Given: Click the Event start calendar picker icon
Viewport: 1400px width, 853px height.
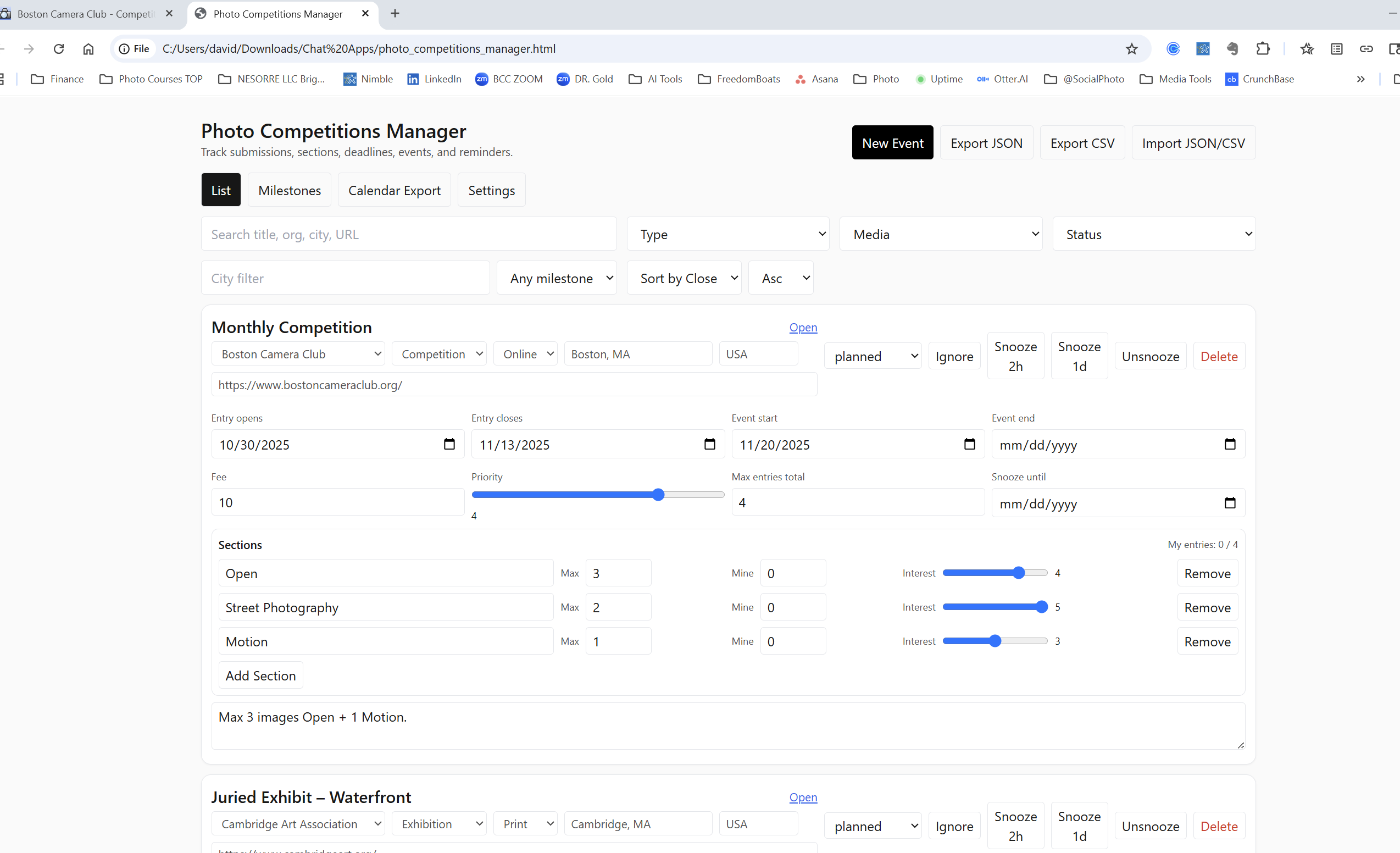Looking at the screenshot, I should 969,444.
